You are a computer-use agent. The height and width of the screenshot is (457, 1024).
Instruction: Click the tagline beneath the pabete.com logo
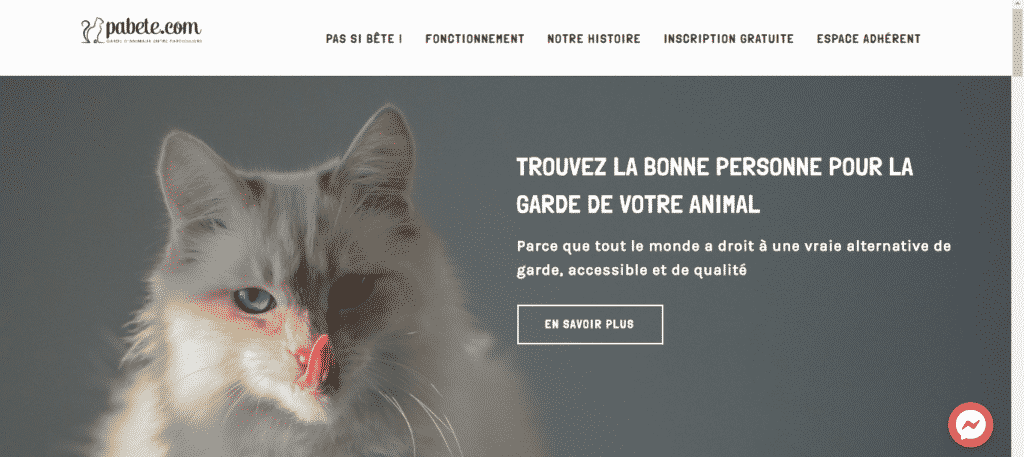[152, 41]
